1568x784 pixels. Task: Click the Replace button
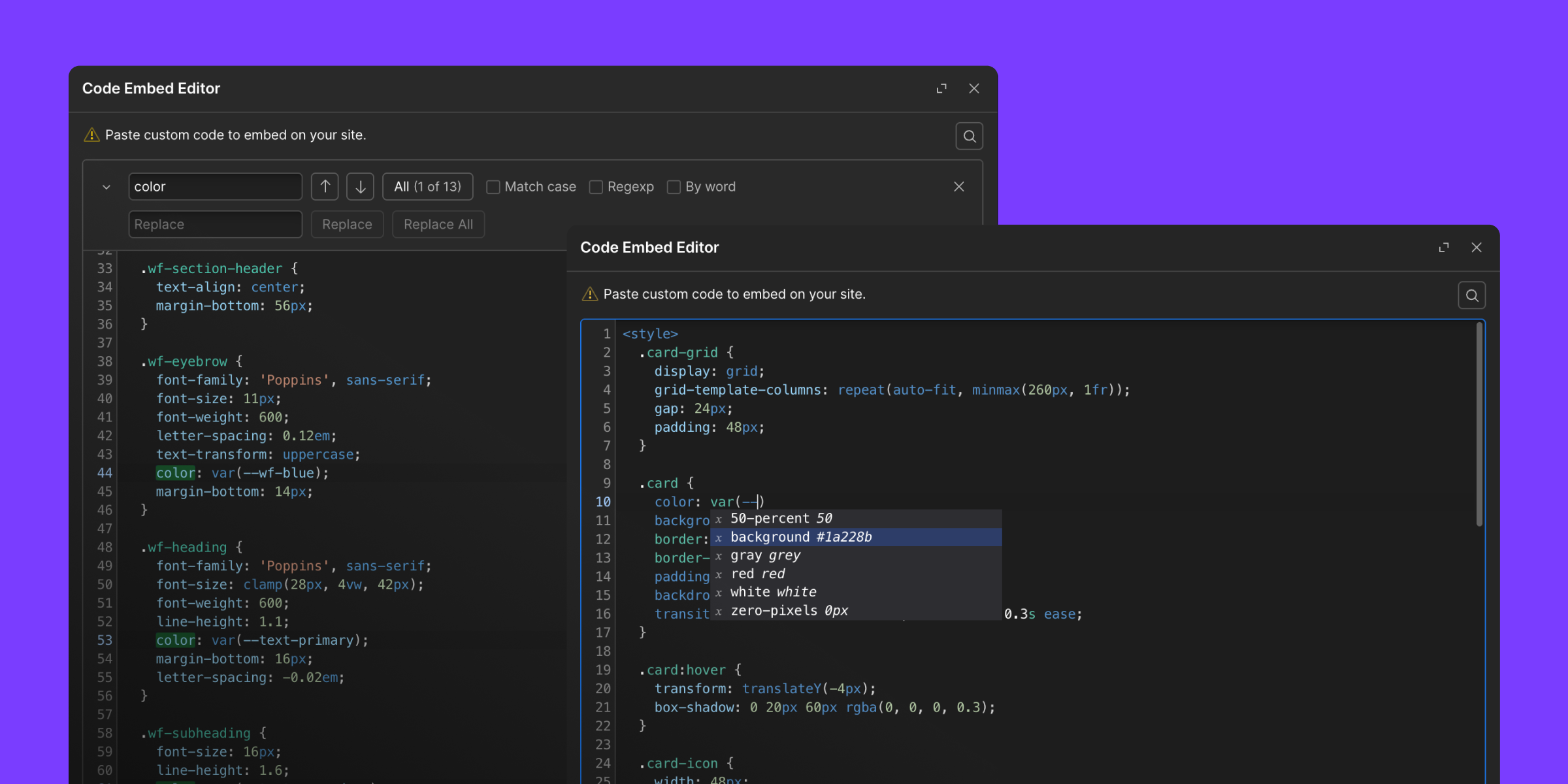coord(347,224)
